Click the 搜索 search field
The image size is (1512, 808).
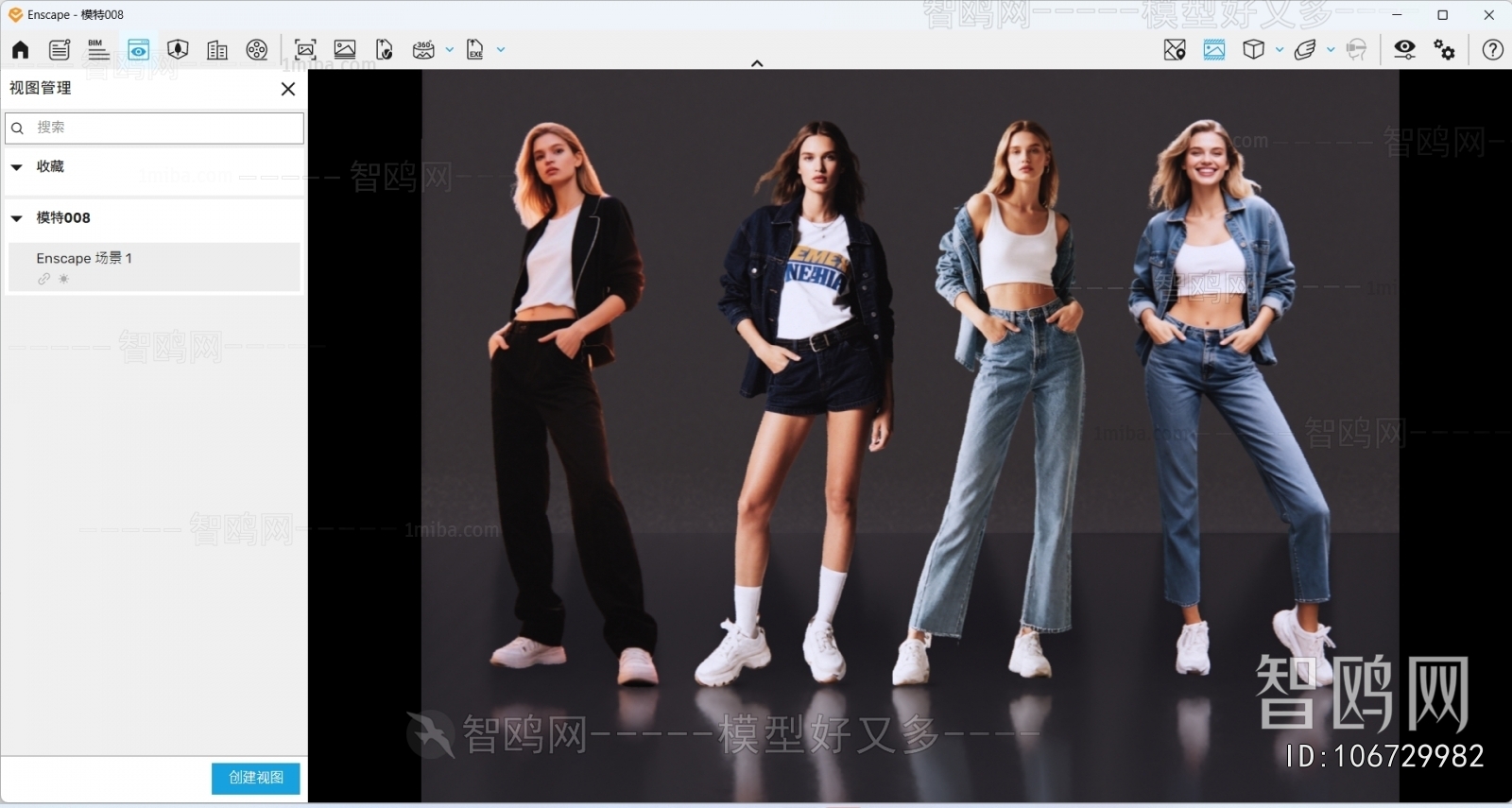pyautogui.click(x=161, y=128)
